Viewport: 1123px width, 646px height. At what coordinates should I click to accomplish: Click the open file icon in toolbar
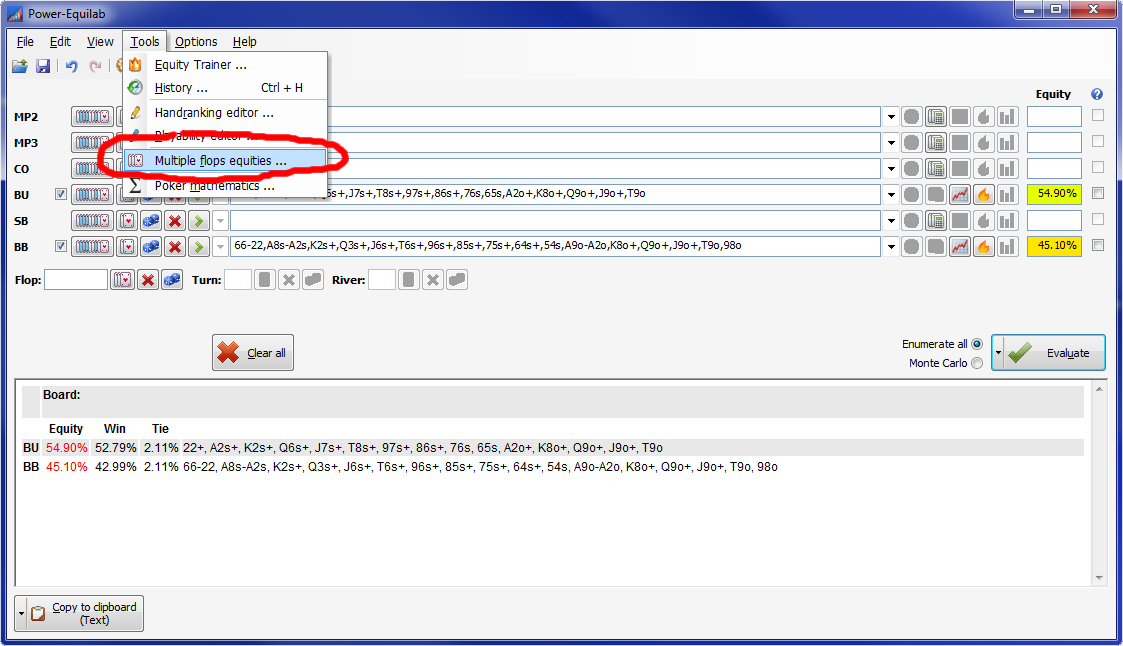20,67
